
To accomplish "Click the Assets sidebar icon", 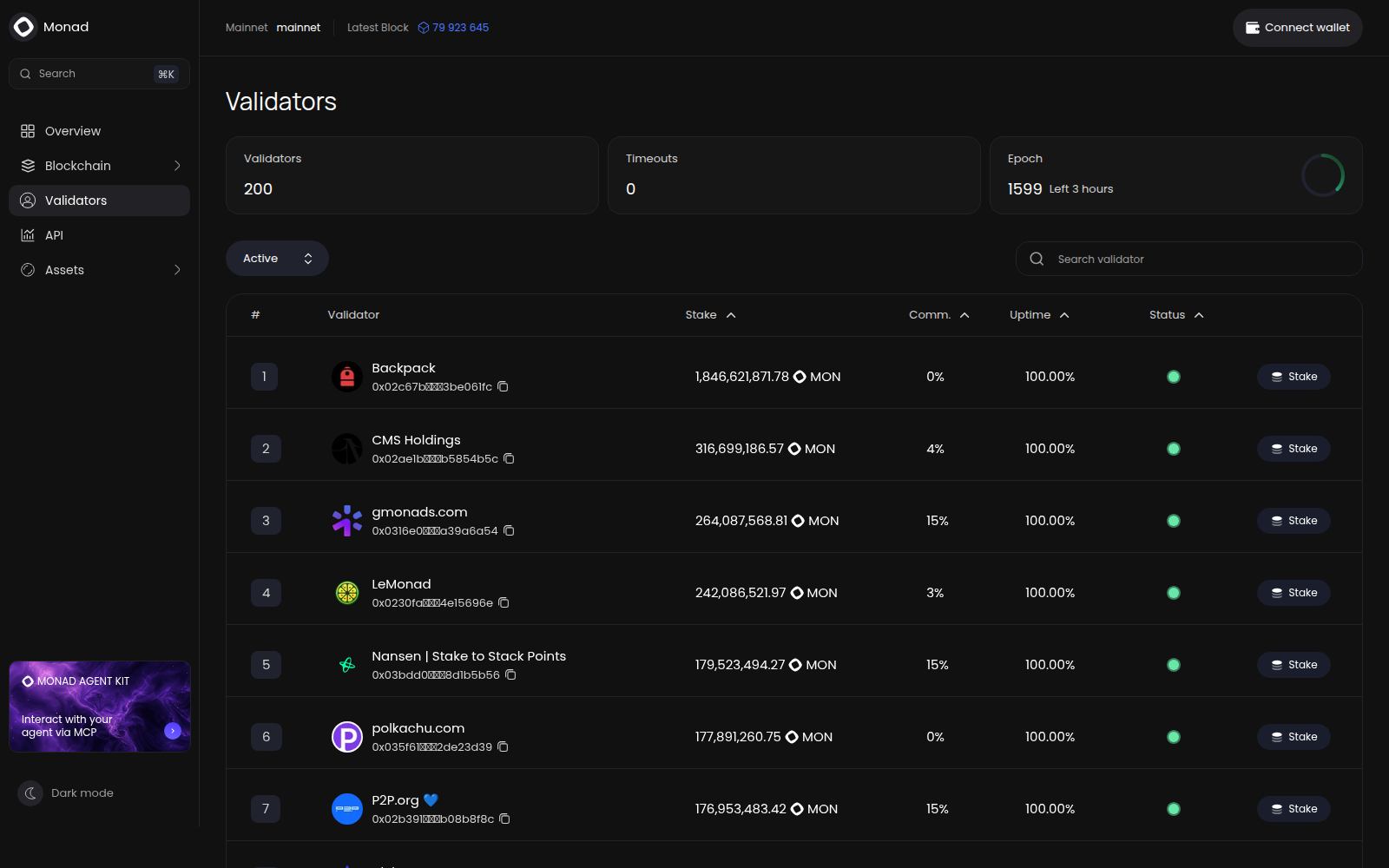I will [28, 270].
